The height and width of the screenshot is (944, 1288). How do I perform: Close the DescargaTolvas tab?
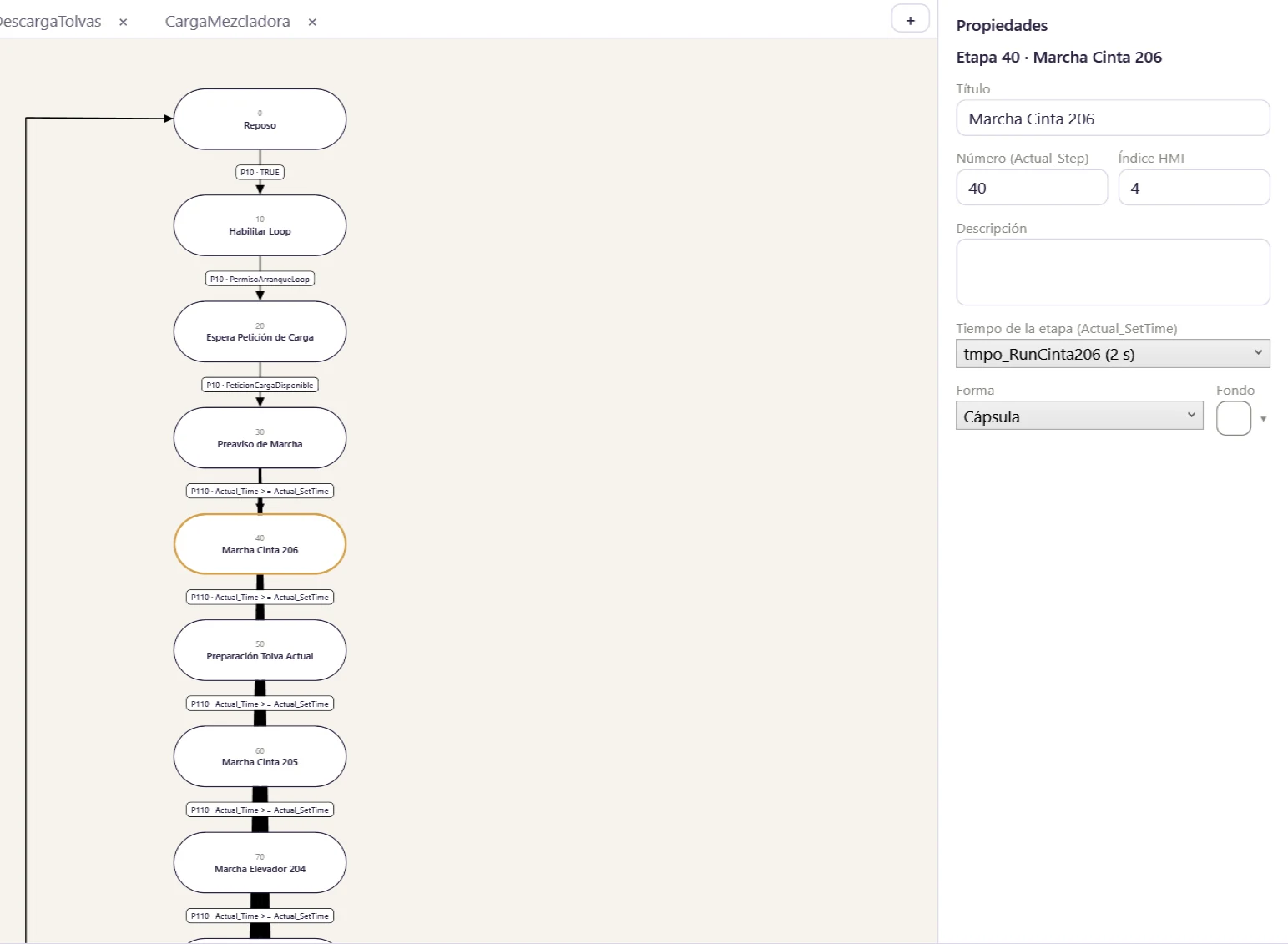pos(124,22)
